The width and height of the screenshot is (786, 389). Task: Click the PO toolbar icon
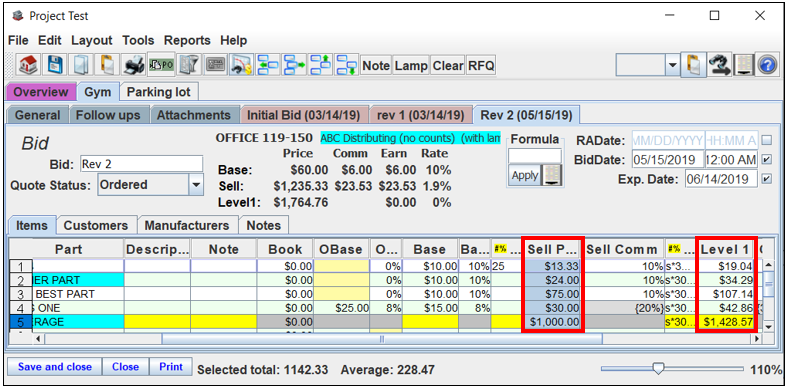[161, 65]
